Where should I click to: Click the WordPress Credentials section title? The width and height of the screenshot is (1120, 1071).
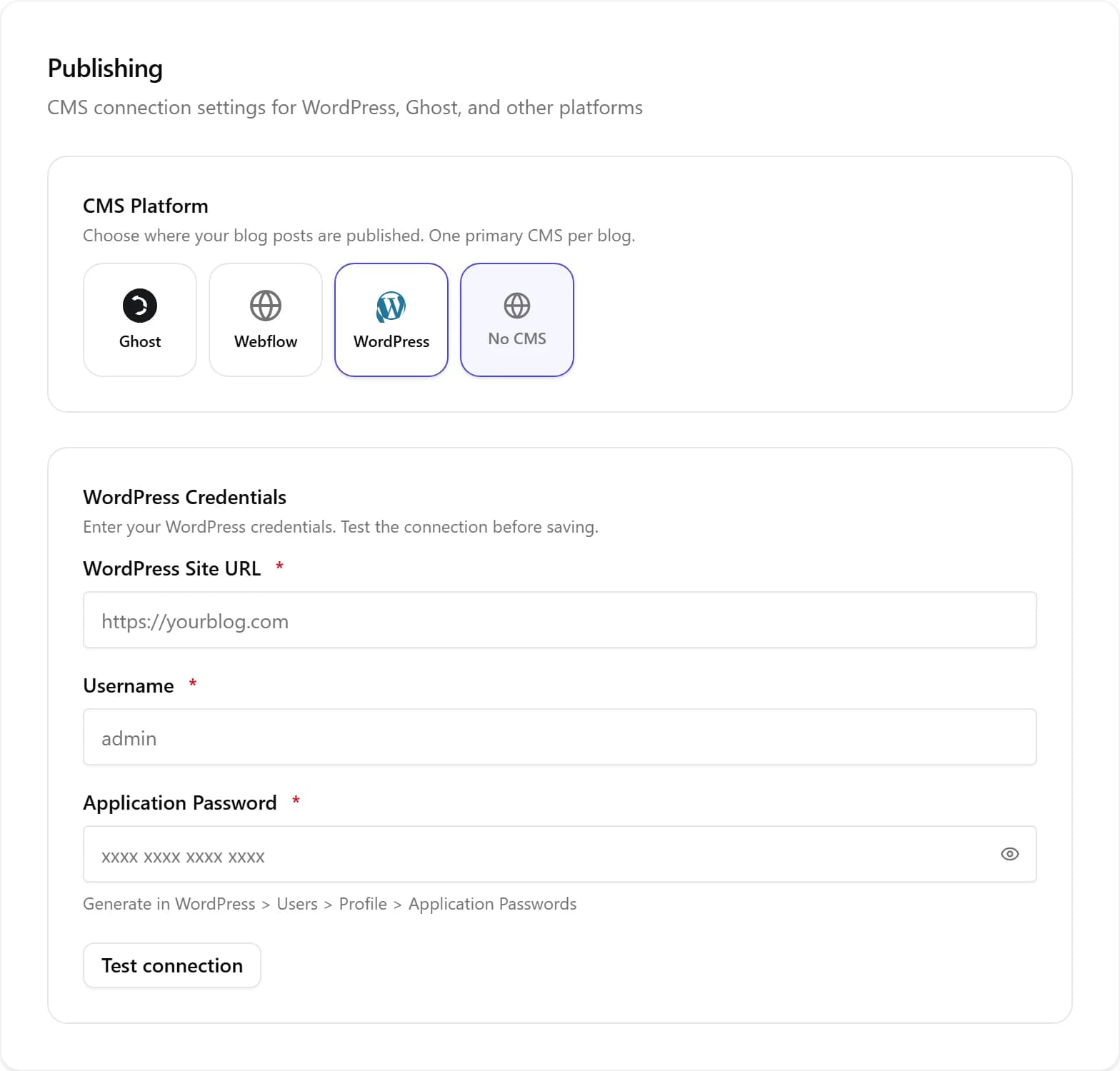point(184,497)
